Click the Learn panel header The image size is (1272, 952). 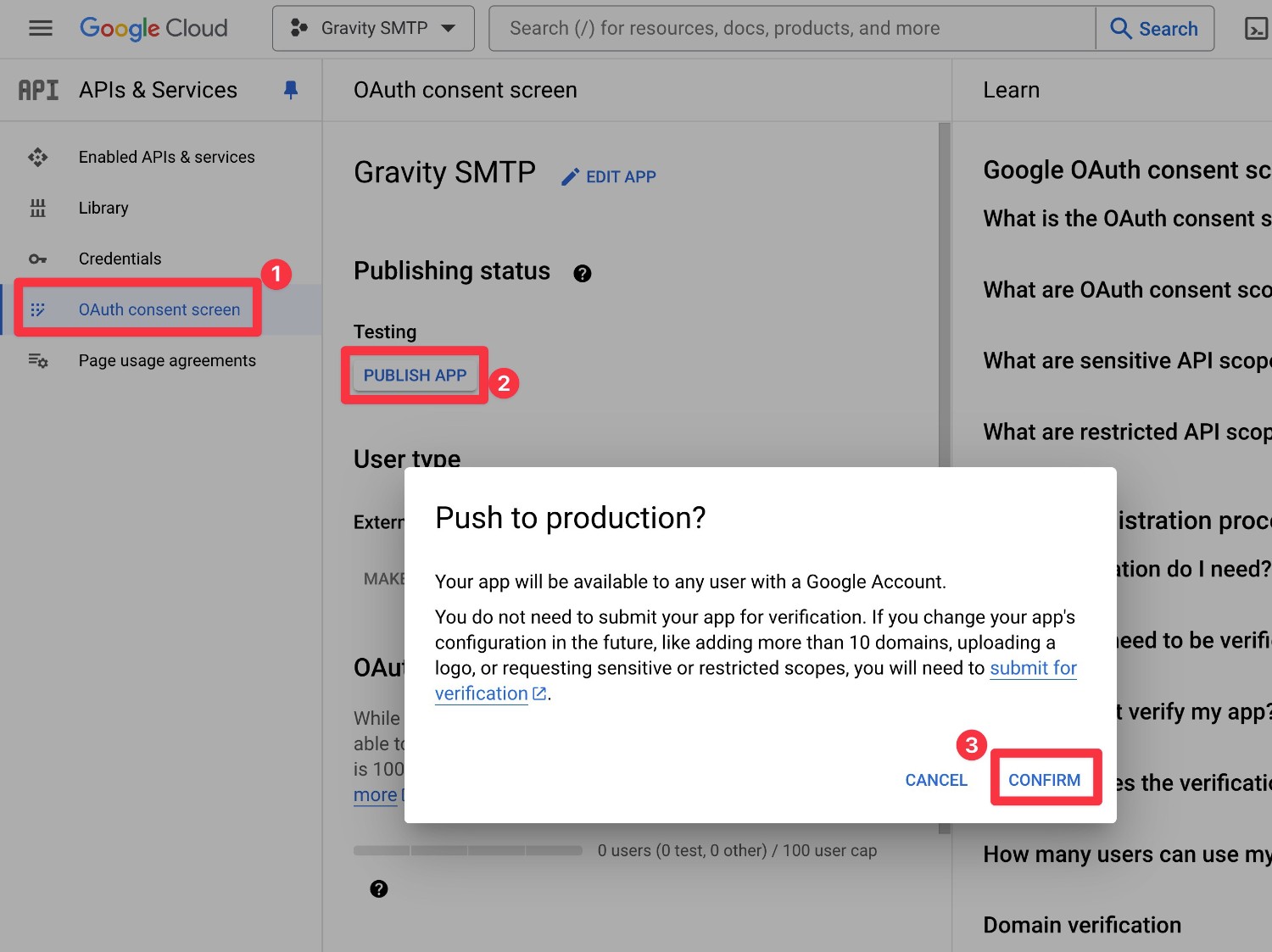(x=1011, y=90)
